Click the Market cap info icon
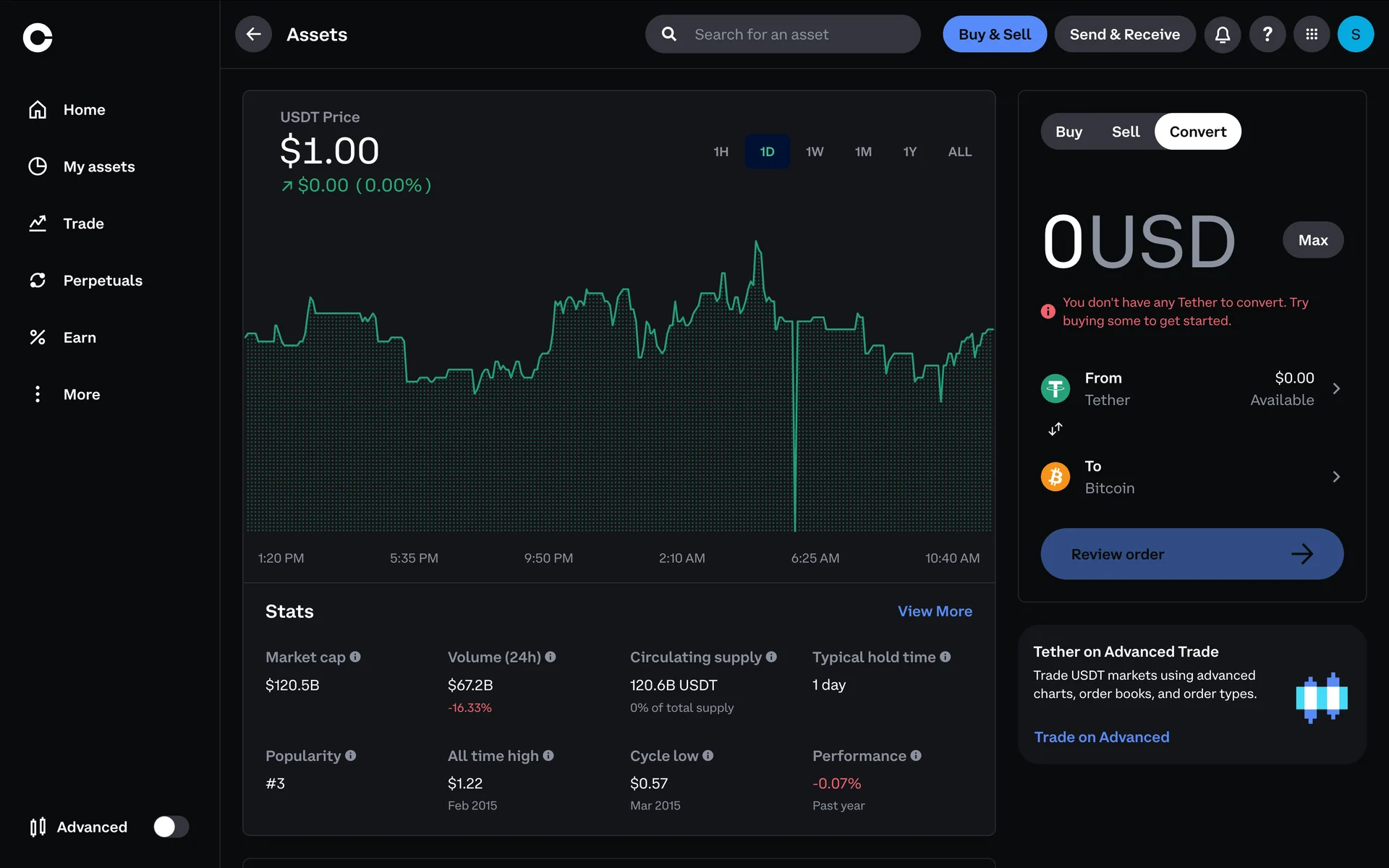The width and height of the screenshot is (1389, 868). pos(355,657)
